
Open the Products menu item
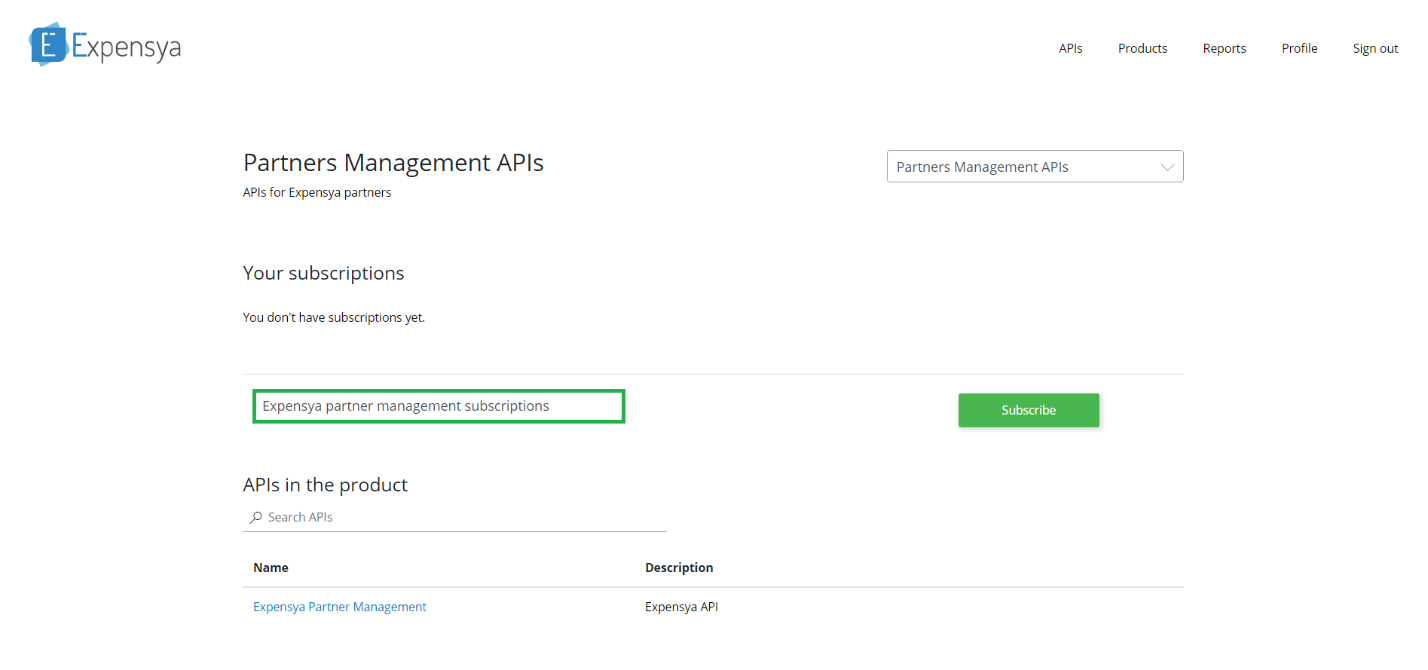1142,48
